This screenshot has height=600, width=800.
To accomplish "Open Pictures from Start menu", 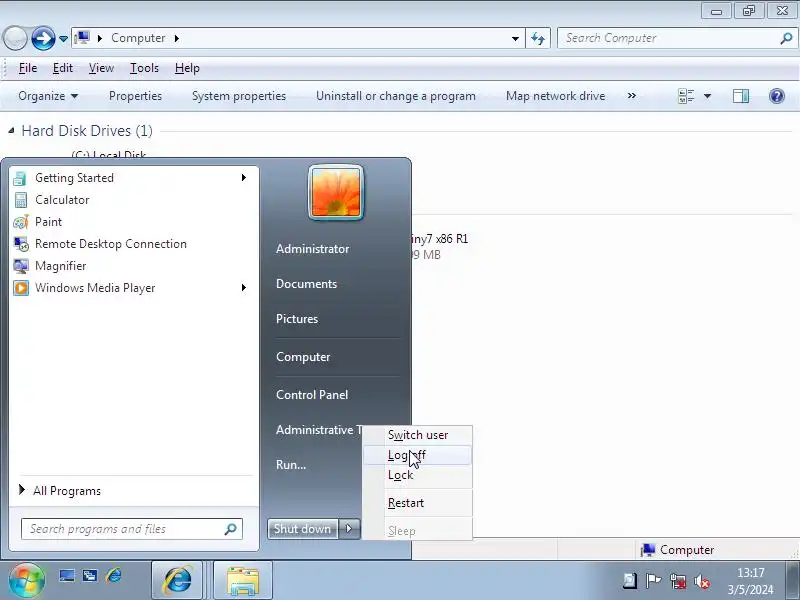I will 297,318.
